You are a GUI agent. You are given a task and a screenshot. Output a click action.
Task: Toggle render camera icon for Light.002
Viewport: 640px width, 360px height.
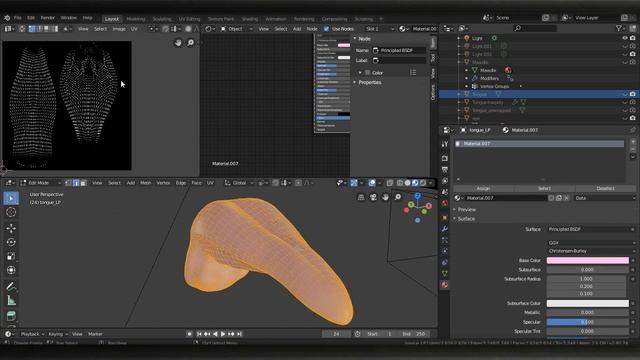(633, 54)
